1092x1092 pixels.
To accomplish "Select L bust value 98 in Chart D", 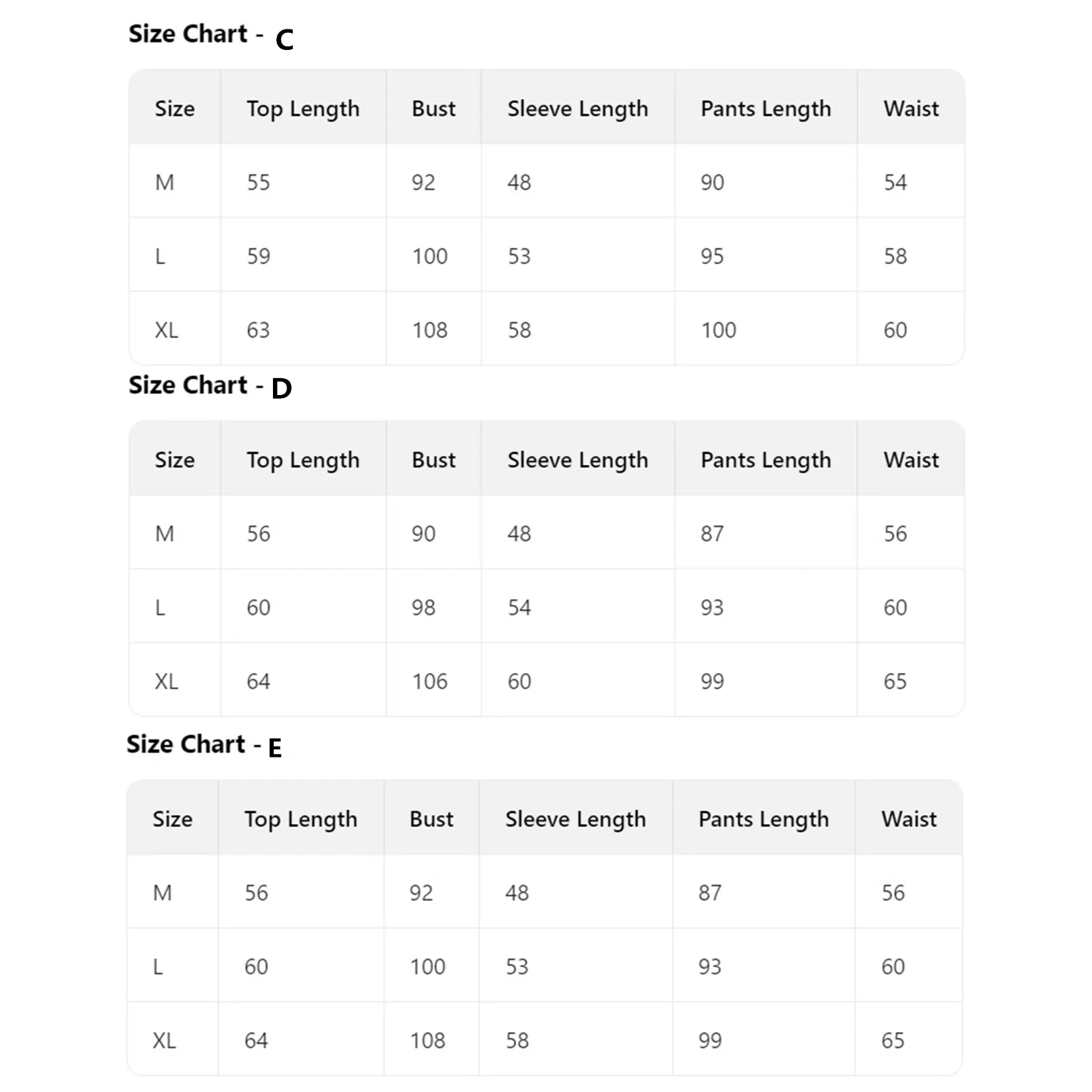I will click(423, 607).
